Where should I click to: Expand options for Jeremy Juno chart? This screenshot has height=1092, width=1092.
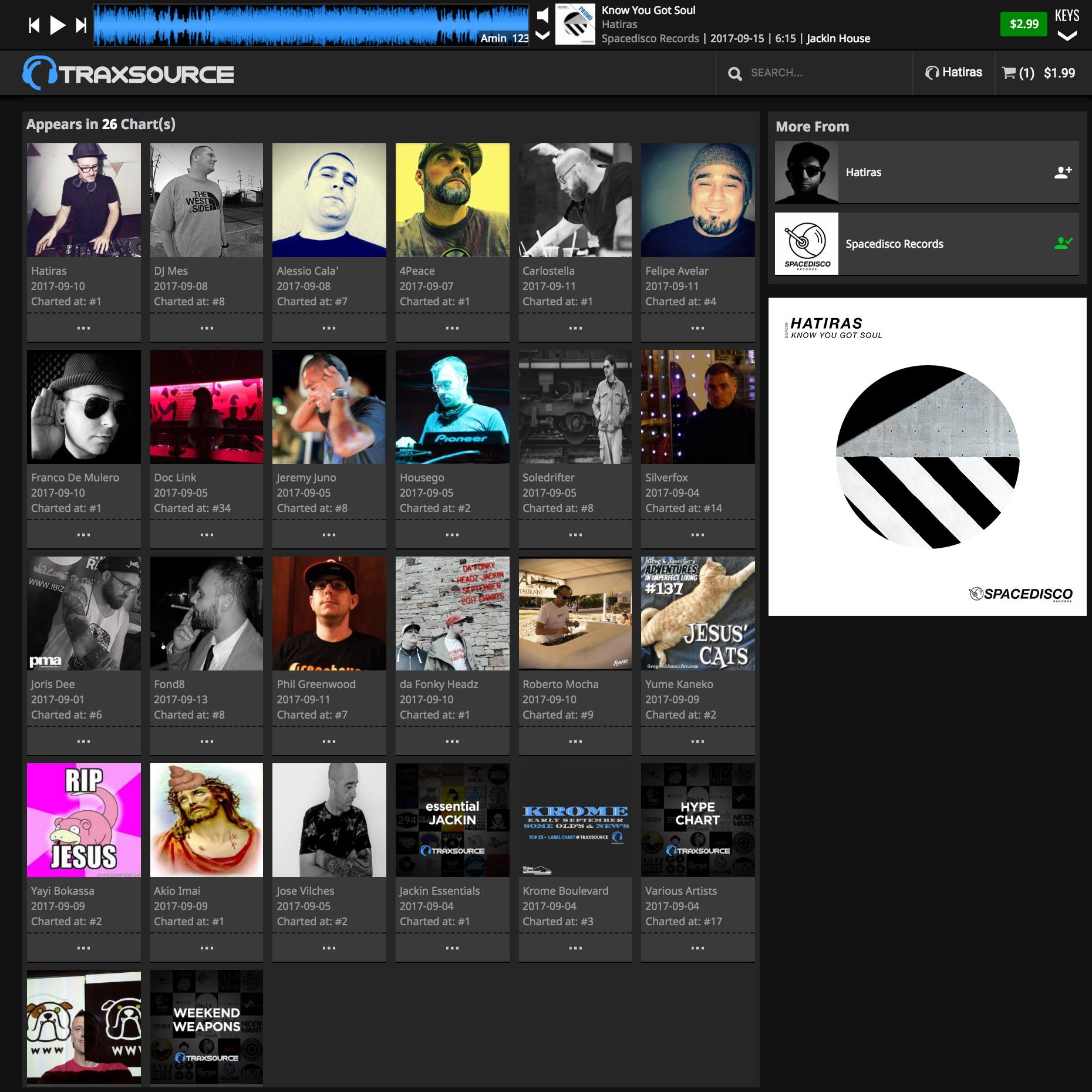coord(329,534)
